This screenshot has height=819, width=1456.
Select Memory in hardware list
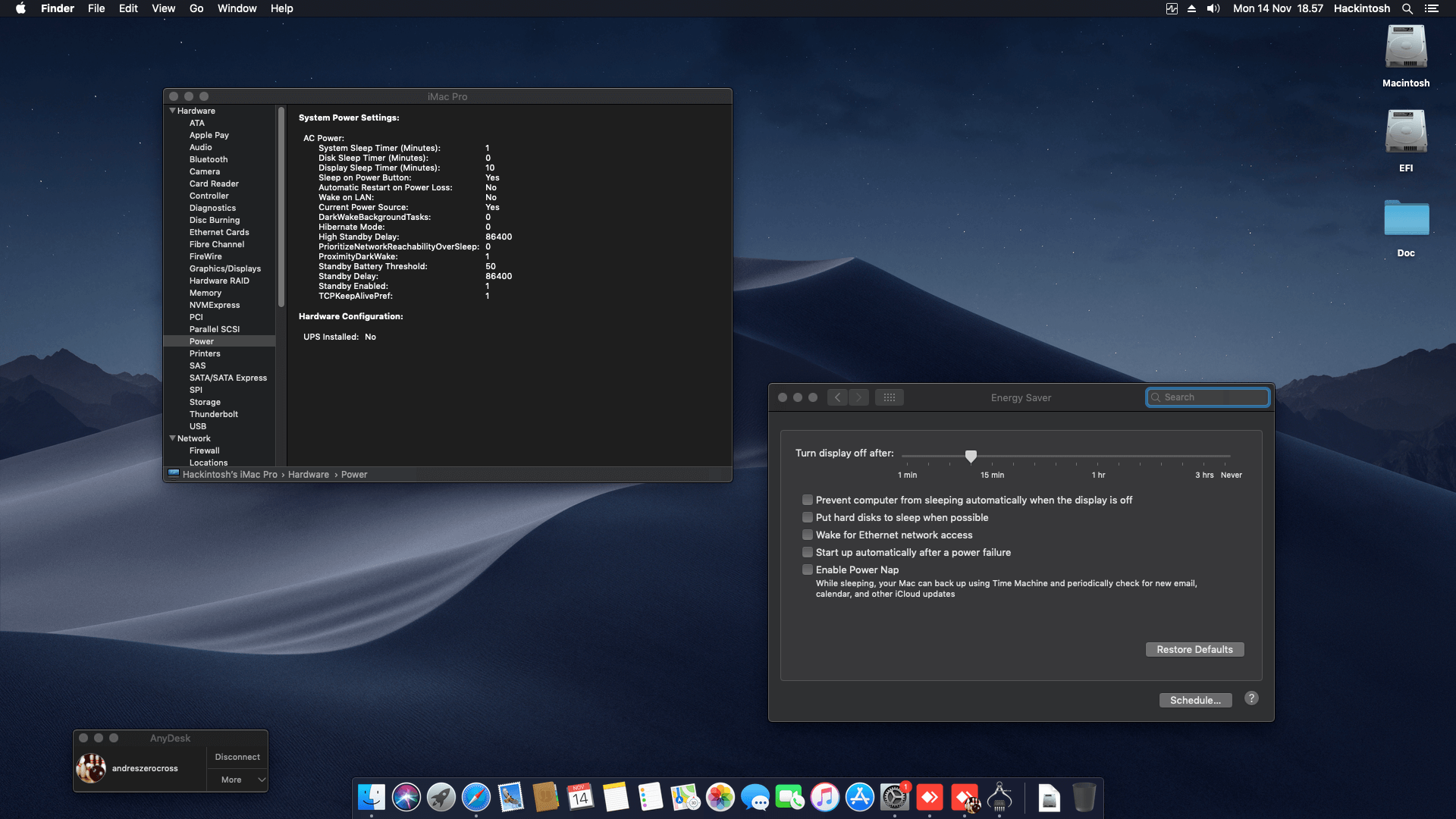(x=205, y=293)
